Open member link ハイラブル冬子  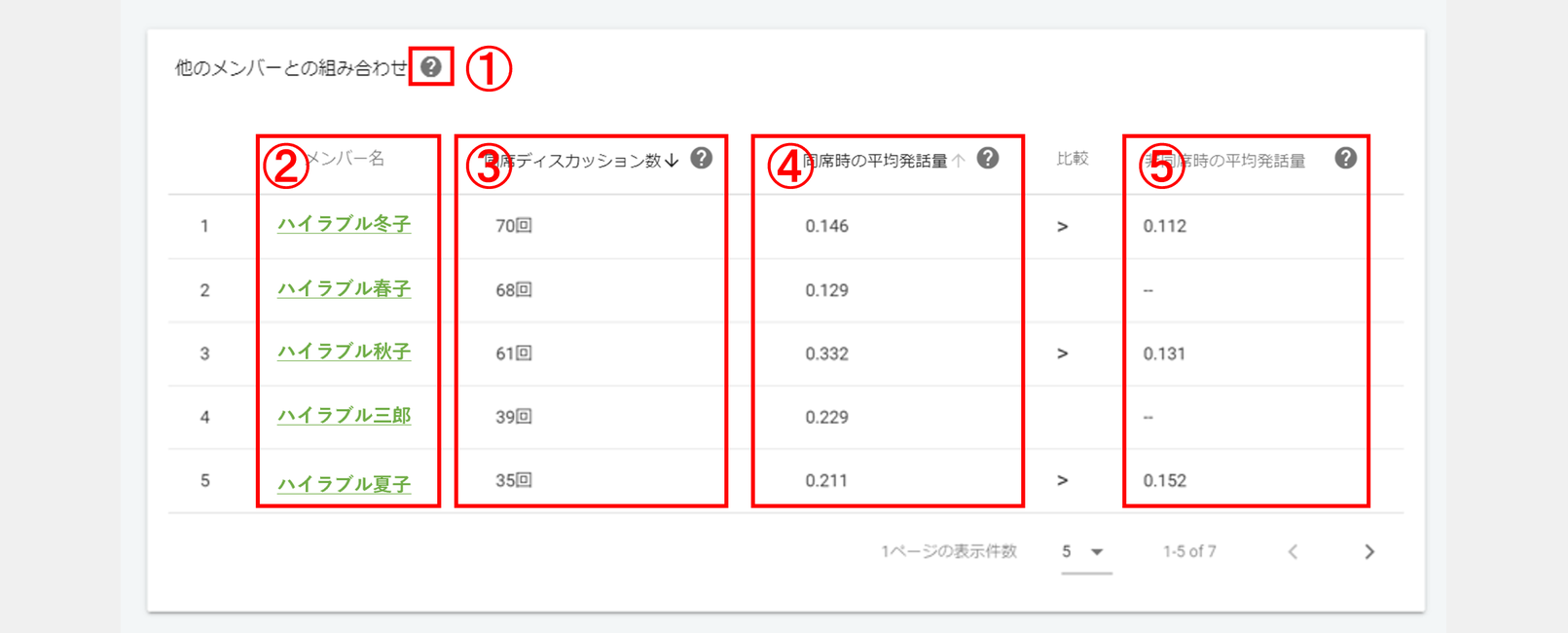pyautogui.click(x=344, y=225)
